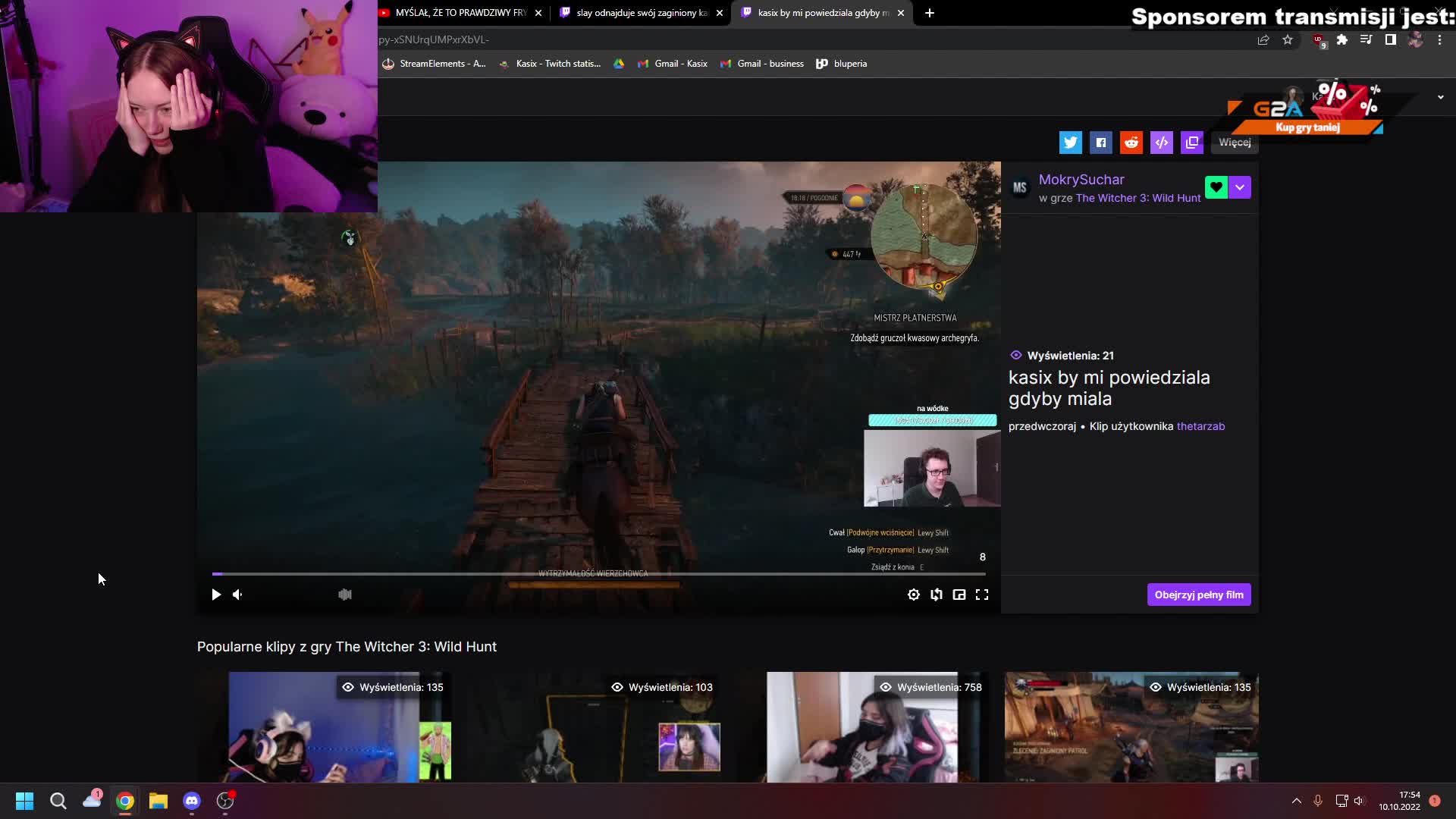Open Chrome three-dot menu

point(1439,39)
